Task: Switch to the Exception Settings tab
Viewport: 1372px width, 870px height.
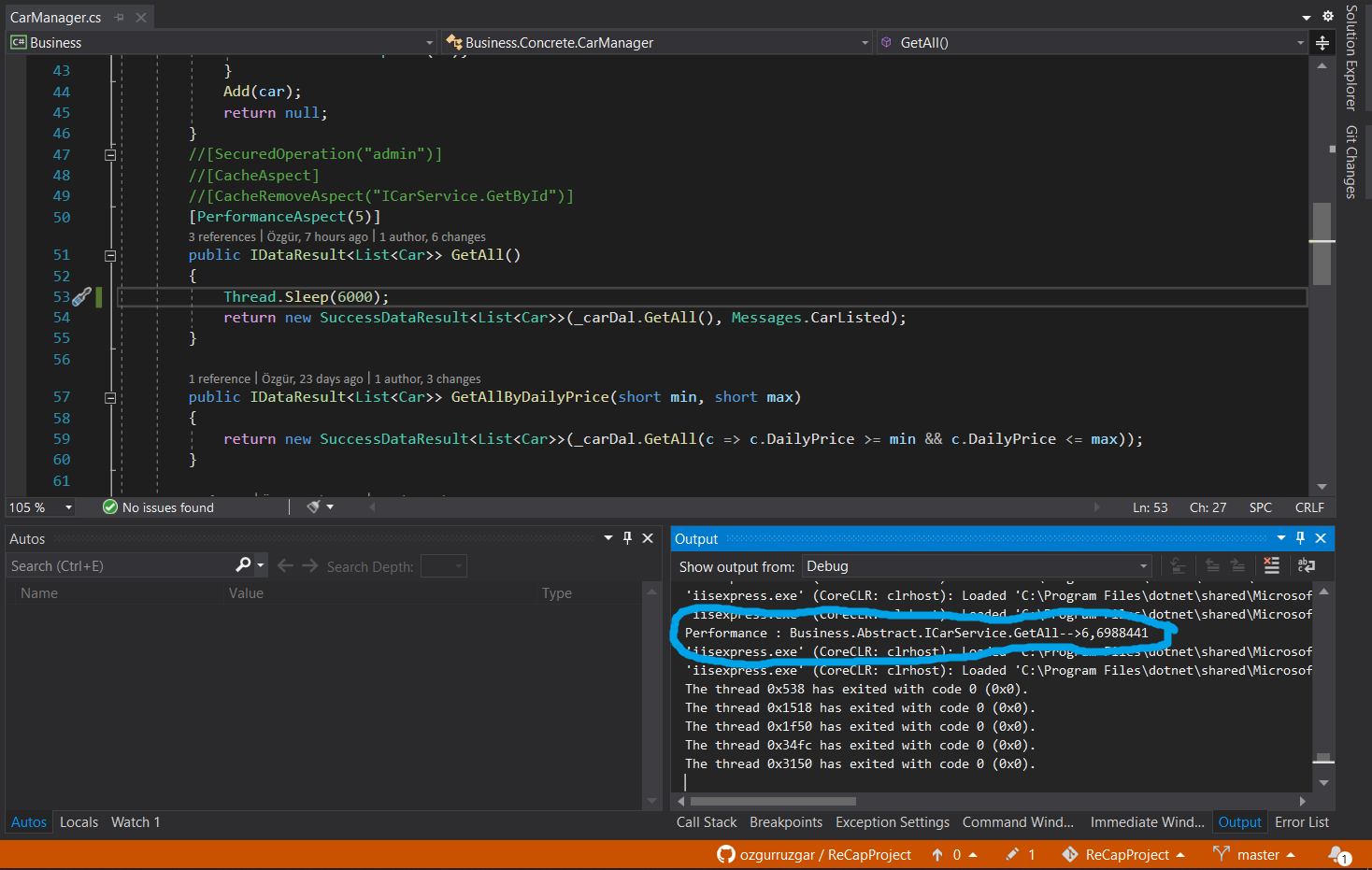Action: coord(893,822)
